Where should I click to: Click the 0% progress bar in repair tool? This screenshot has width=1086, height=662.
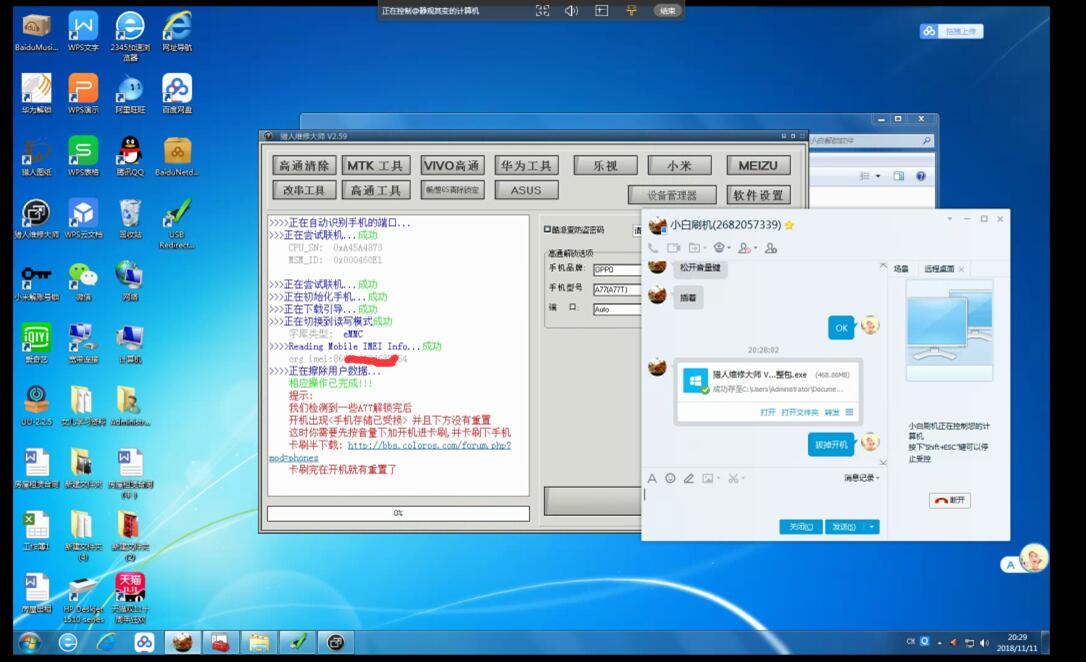click(x=398, y=513)
